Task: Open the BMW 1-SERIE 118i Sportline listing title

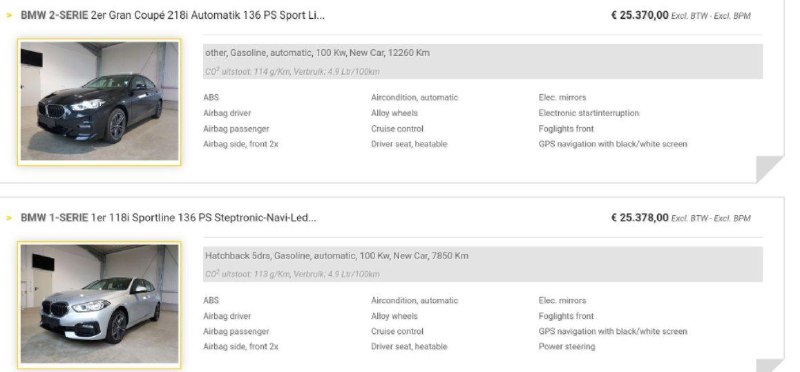Action: click(168, 218)
